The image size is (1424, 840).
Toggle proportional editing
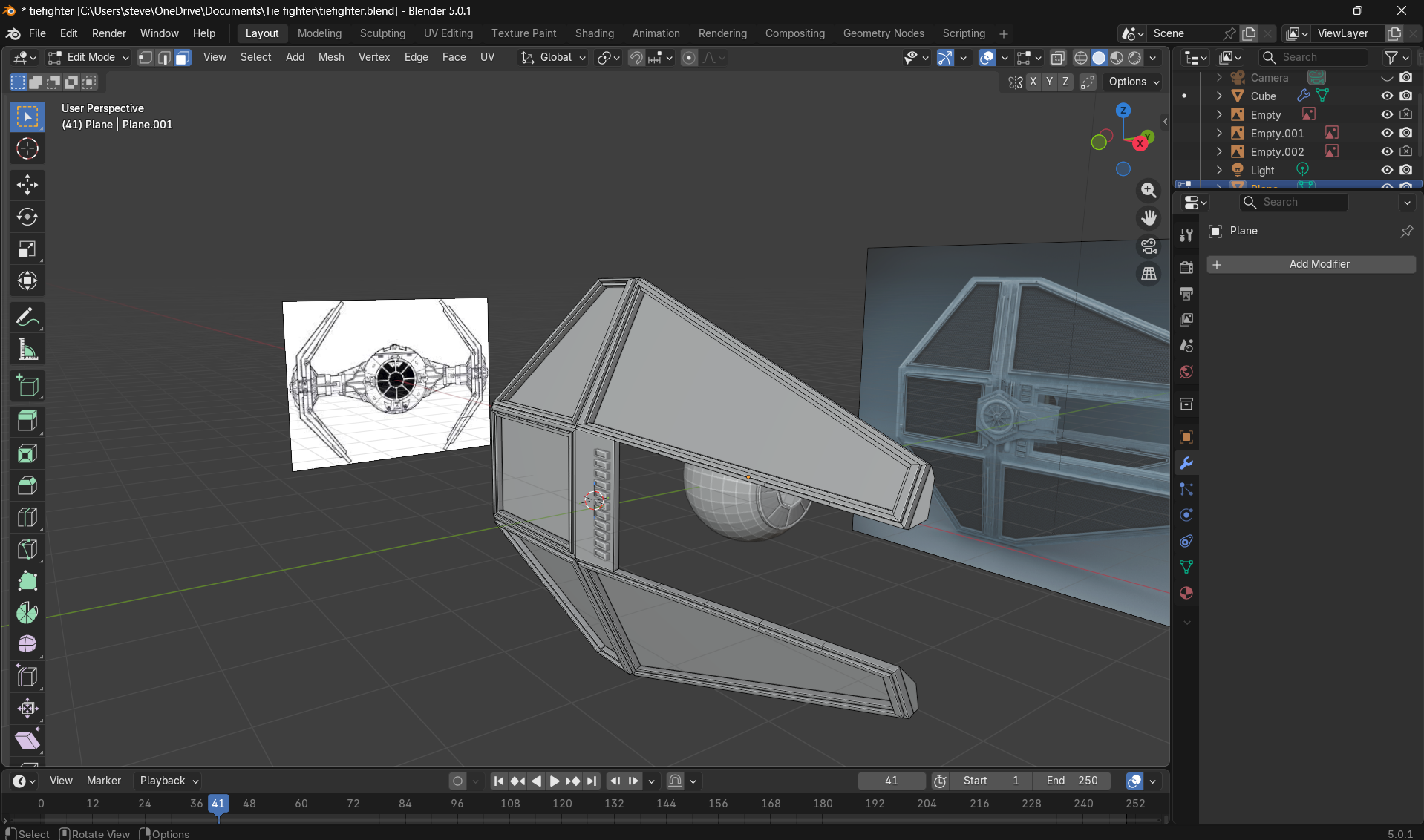pos(689,58)
